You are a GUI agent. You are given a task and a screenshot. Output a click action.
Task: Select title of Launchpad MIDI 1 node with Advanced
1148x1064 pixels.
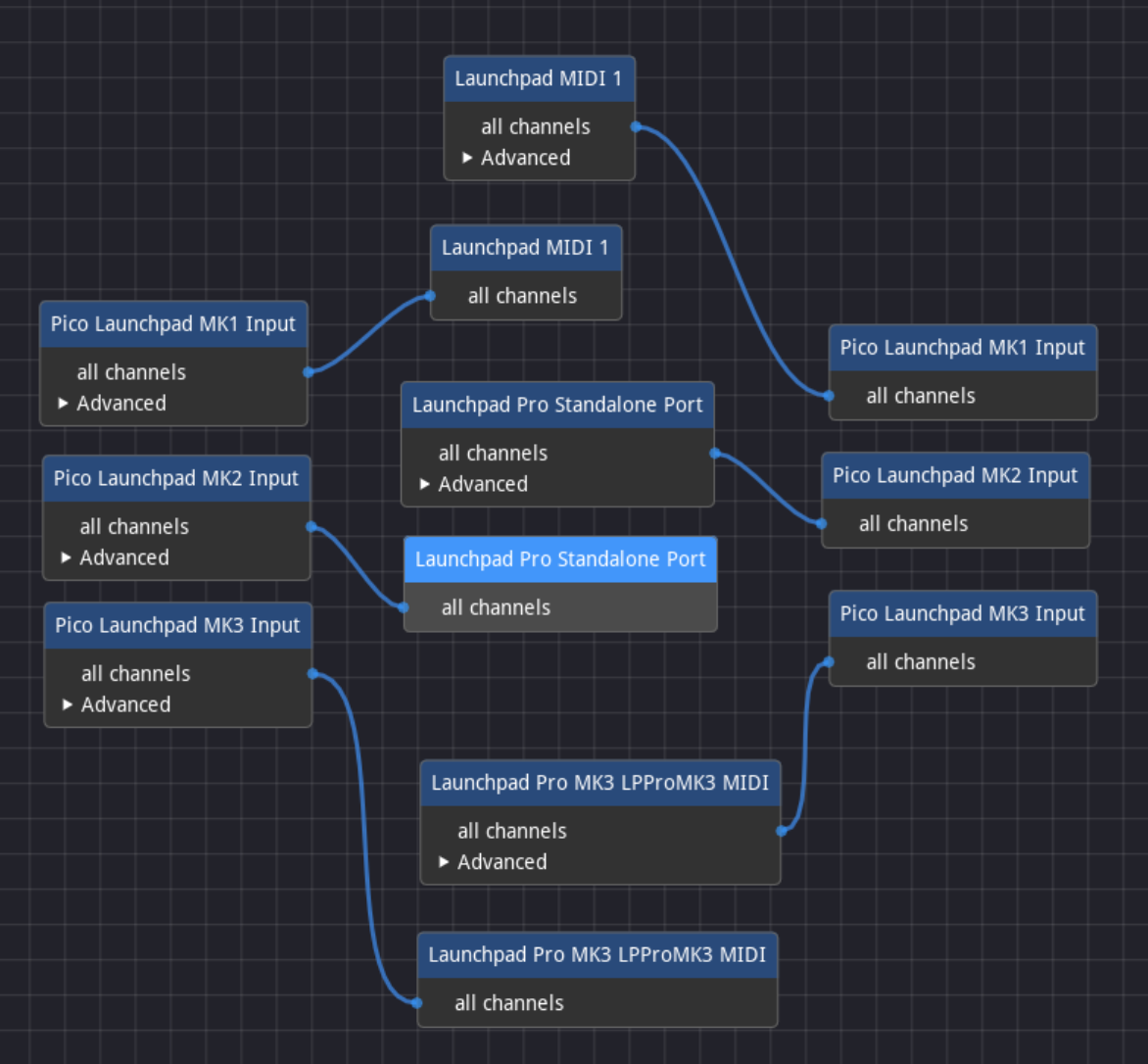[x=538, y=79]
